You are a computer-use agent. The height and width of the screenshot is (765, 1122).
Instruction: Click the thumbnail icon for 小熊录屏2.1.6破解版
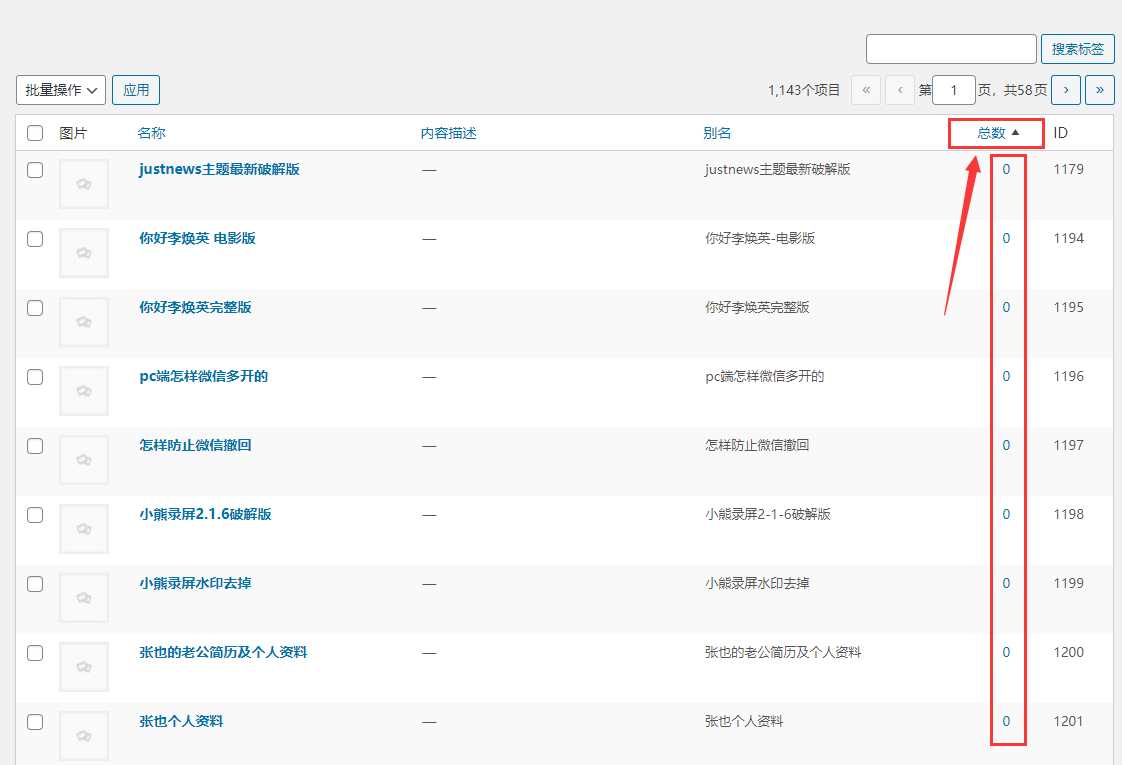(x=83, y=528)
